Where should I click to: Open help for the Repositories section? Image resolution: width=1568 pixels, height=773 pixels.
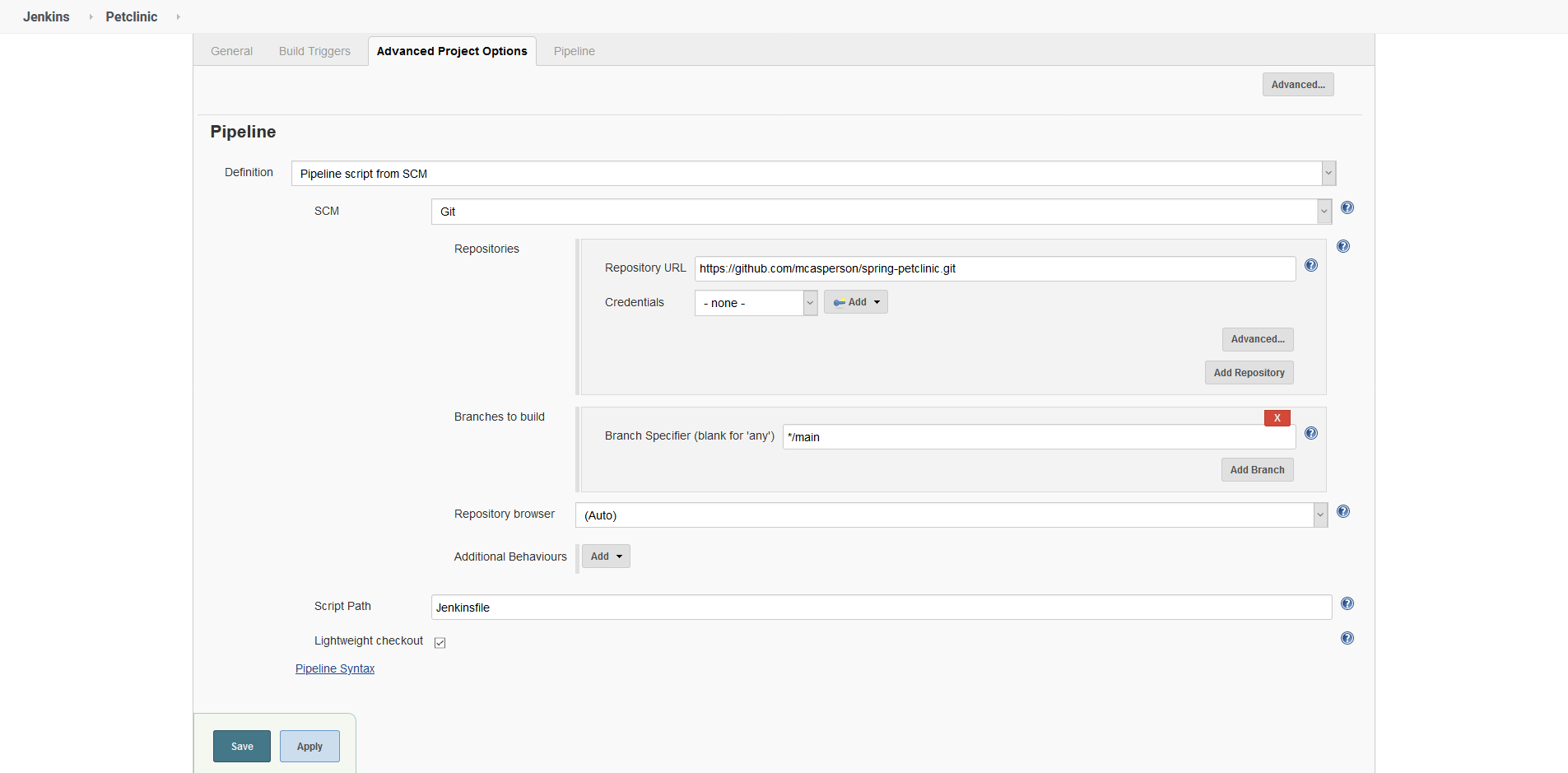tap(1343, 245)
